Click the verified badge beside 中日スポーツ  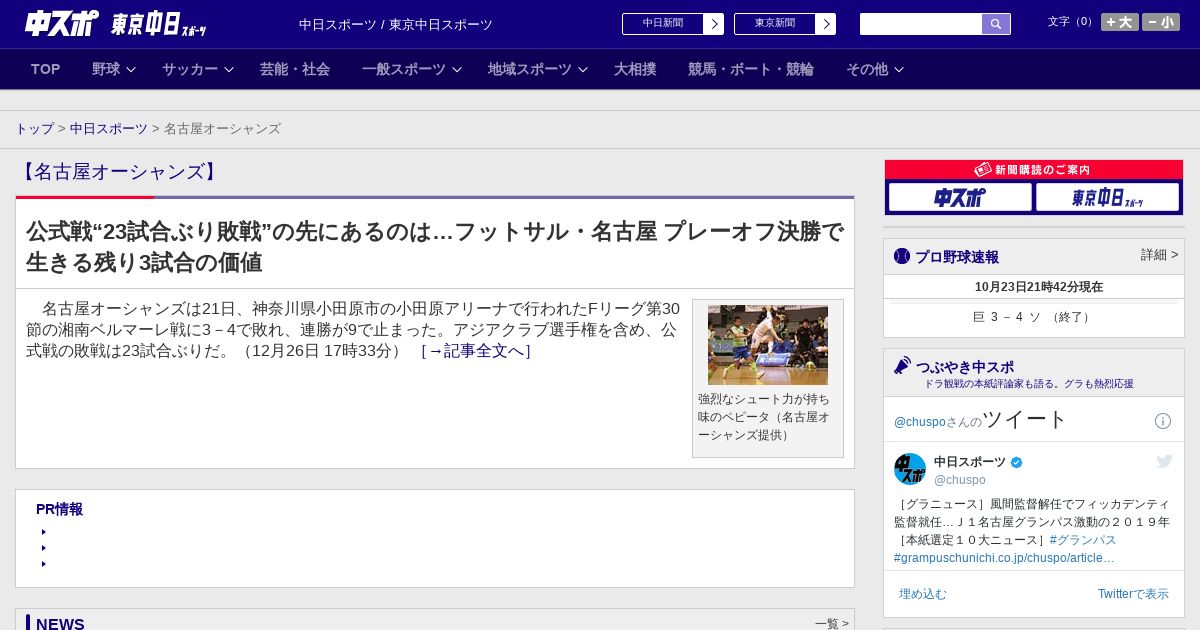[x=1017, y=462]
